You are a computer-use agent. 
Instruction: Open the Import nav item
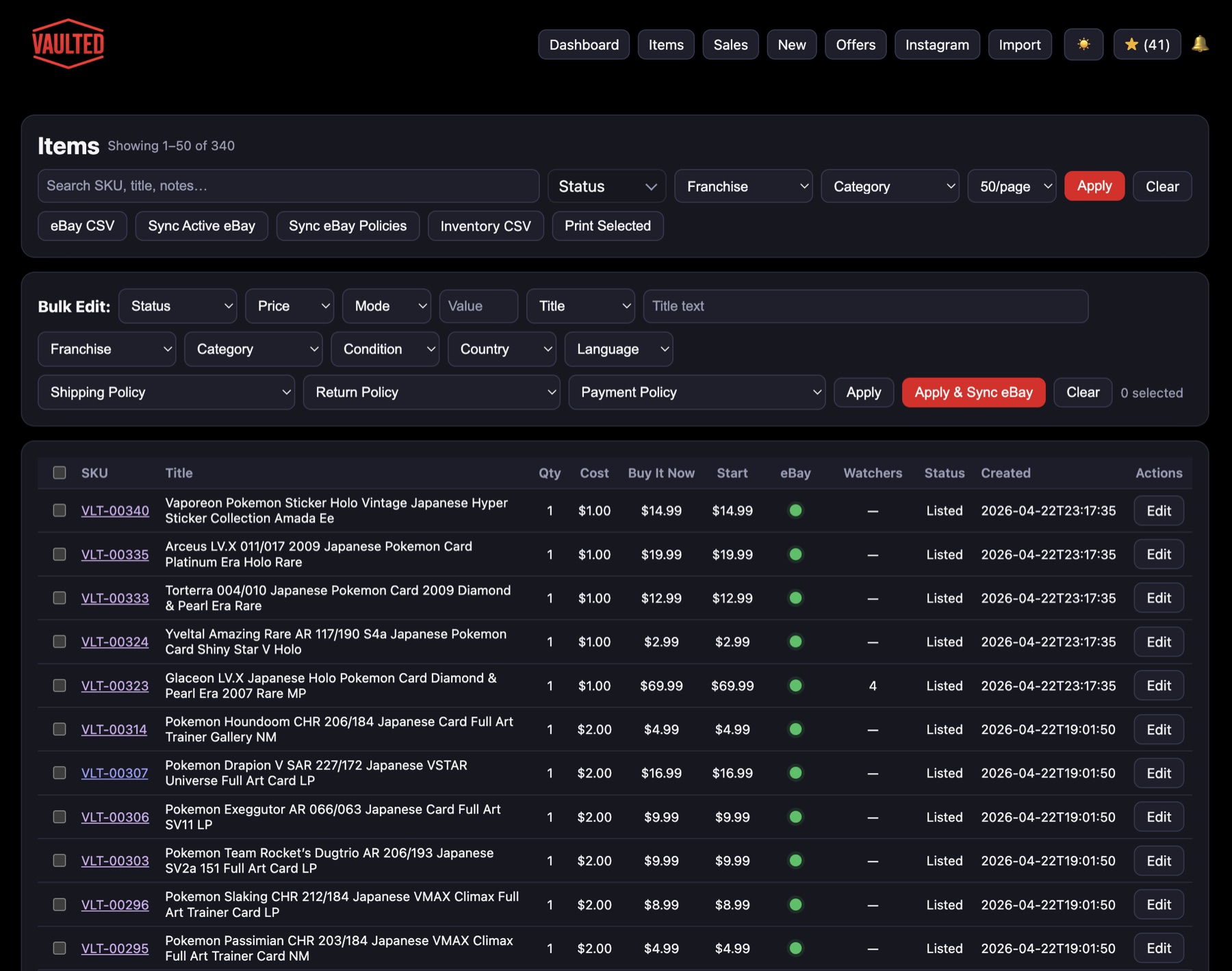(x=1020, y=45)
